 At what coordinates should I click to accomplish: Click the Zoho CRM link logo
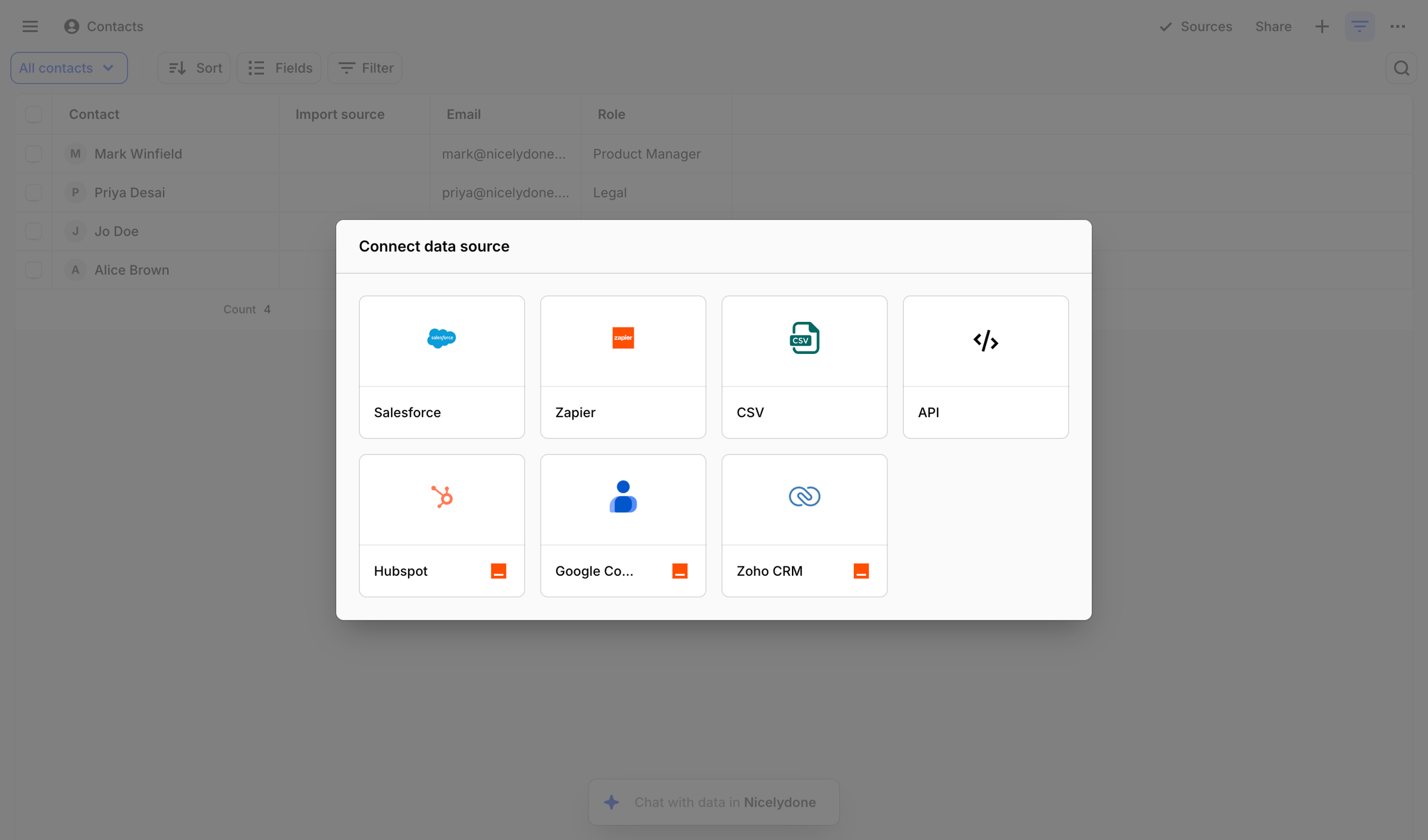point(804,496)
